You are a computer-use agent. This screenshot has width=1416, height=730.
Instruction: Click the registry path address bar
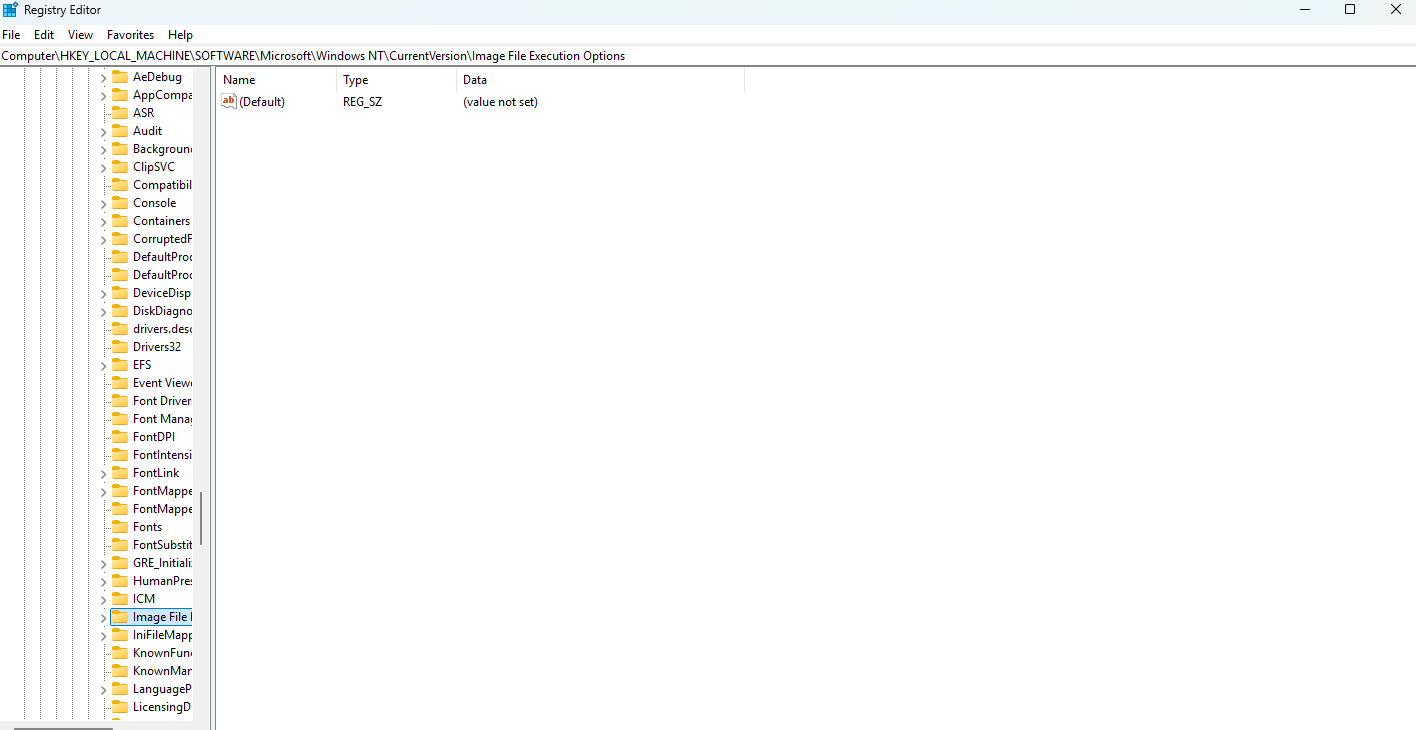pyautogui.click(x=708, y=56)
